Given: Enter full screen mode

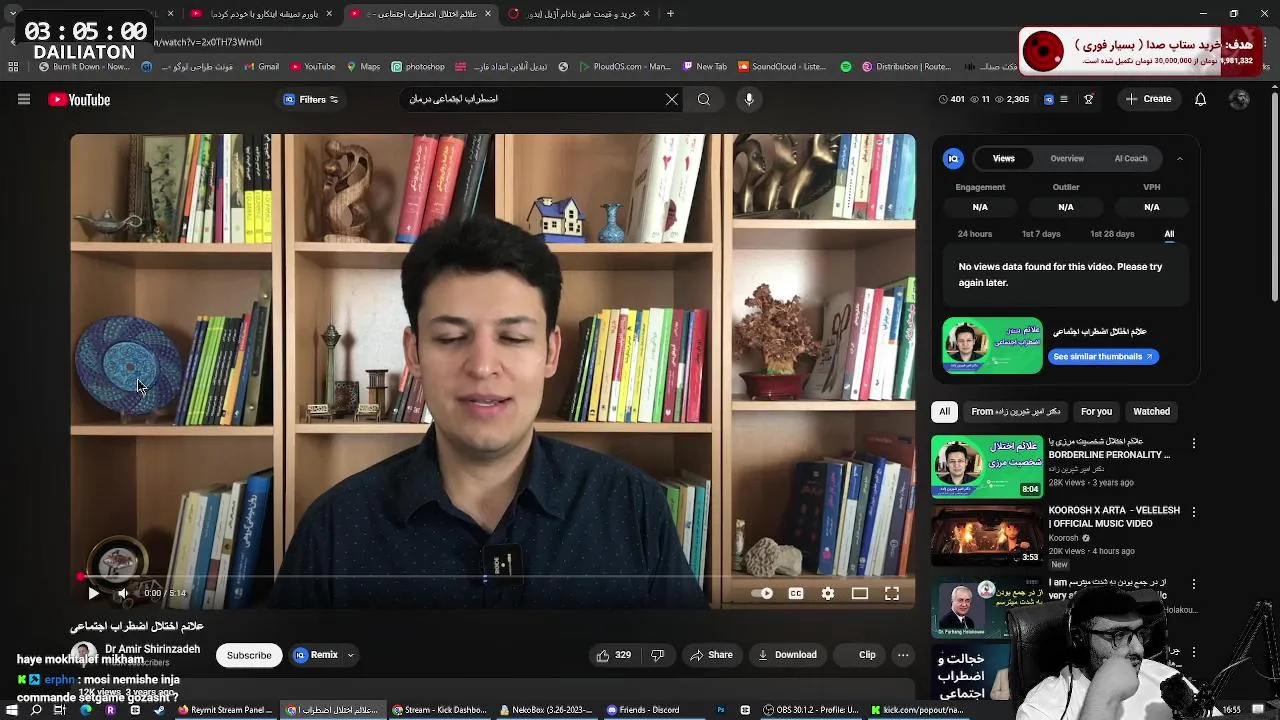Looking at the screenshot, I should click(x=892, y=593).
